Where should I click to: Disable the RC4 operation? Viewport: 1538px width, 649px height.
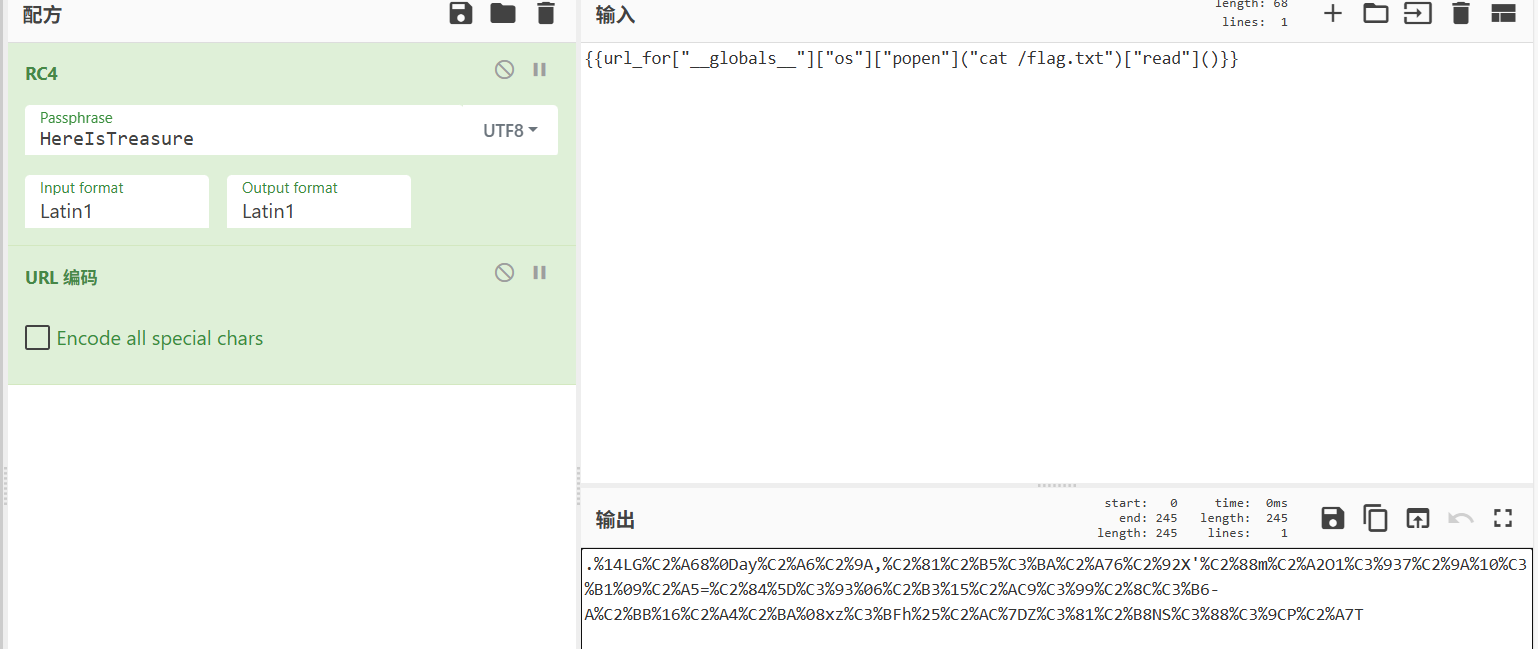pos(505,69)
